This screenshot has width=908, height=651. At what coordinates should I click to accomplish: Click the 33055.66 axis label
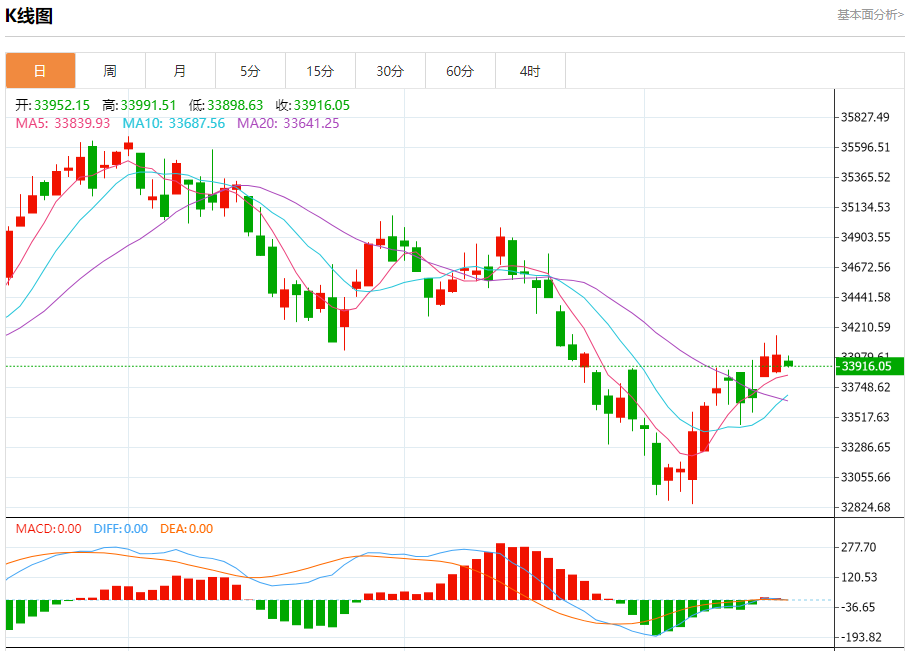pyautogui.click(x=865, y=477)
